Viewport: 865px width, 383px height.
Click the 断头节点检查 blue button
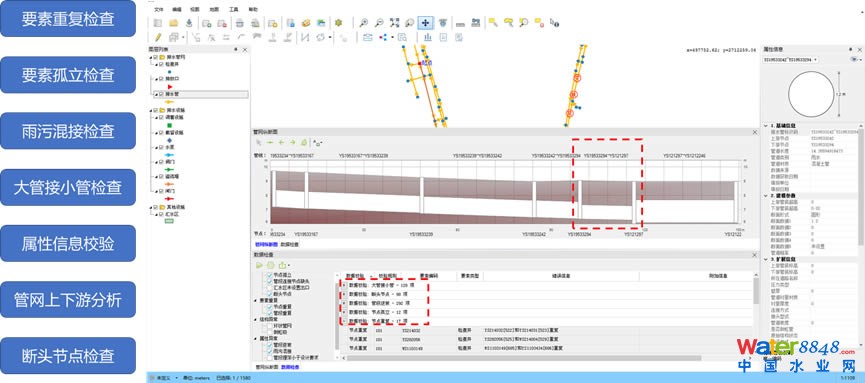68,355
